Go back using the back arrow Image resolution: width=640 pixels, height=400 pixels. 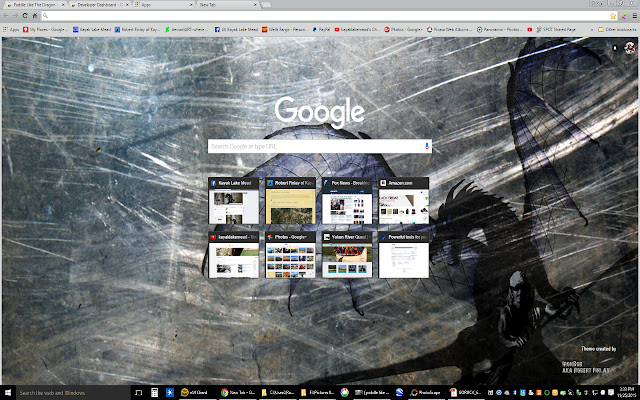(x=6, y=16)
